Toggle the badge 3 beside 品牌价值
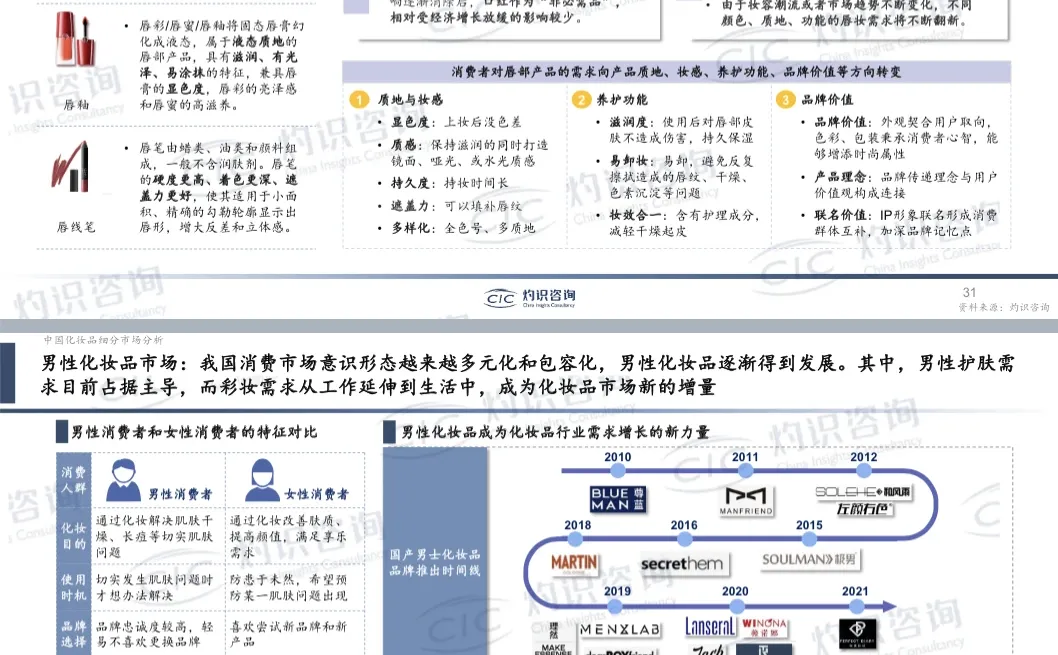The image size is (1058, 655). coord(786,99)
